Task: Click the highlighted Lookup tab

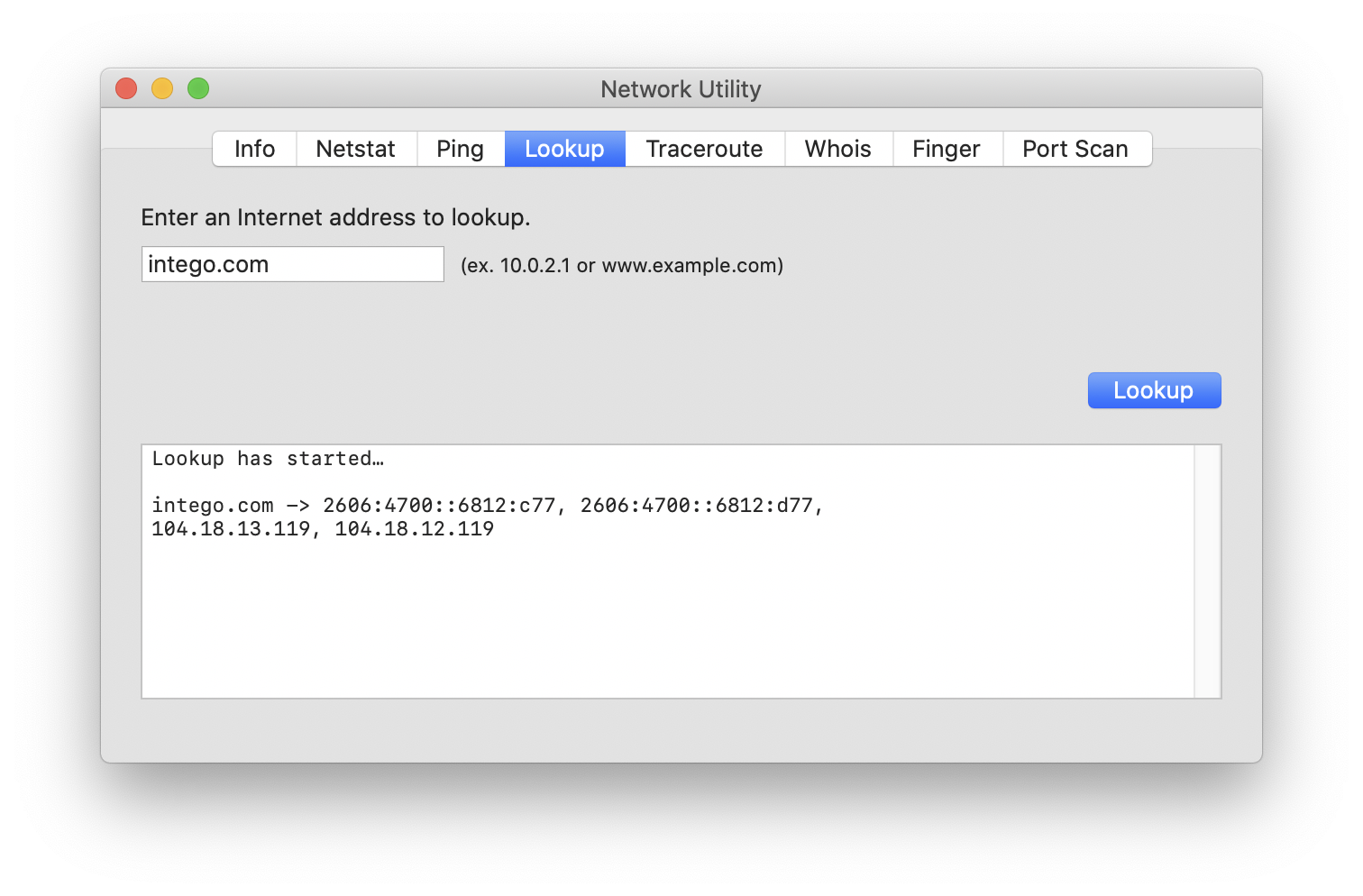Action: 565,149
